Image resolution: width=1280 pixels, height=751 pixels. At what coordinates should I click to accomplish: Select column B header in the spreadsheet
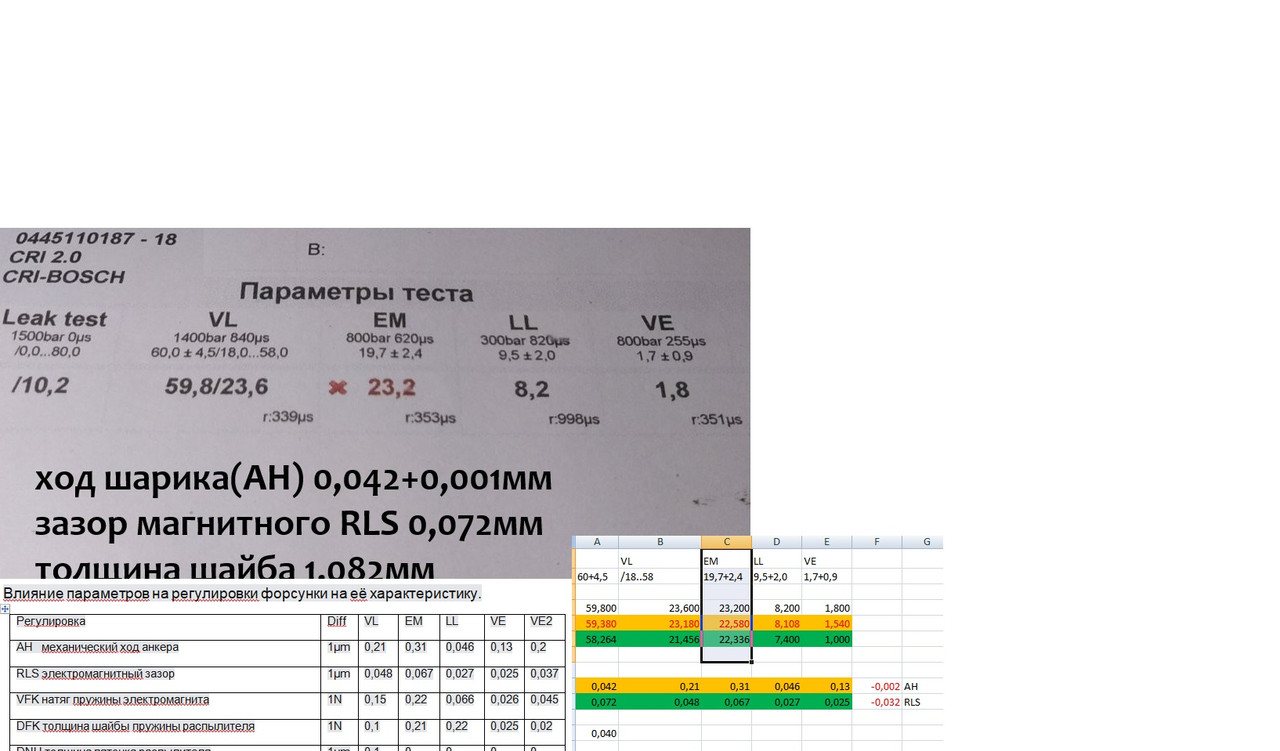[660, 542]
